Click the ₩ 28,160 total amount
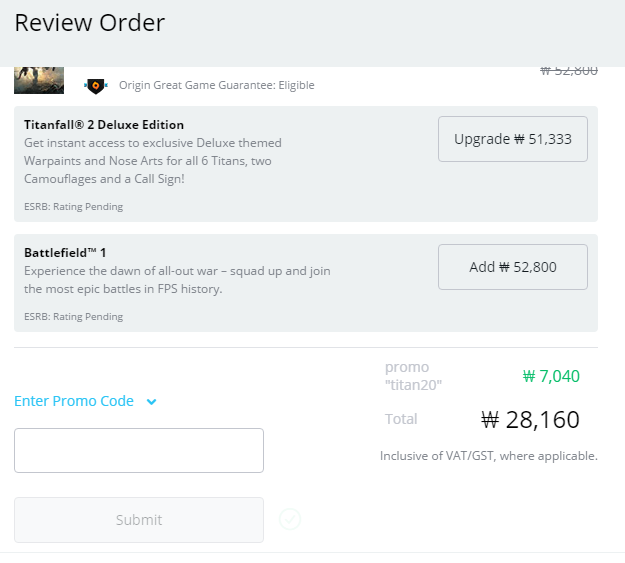 tap(530, 419)
